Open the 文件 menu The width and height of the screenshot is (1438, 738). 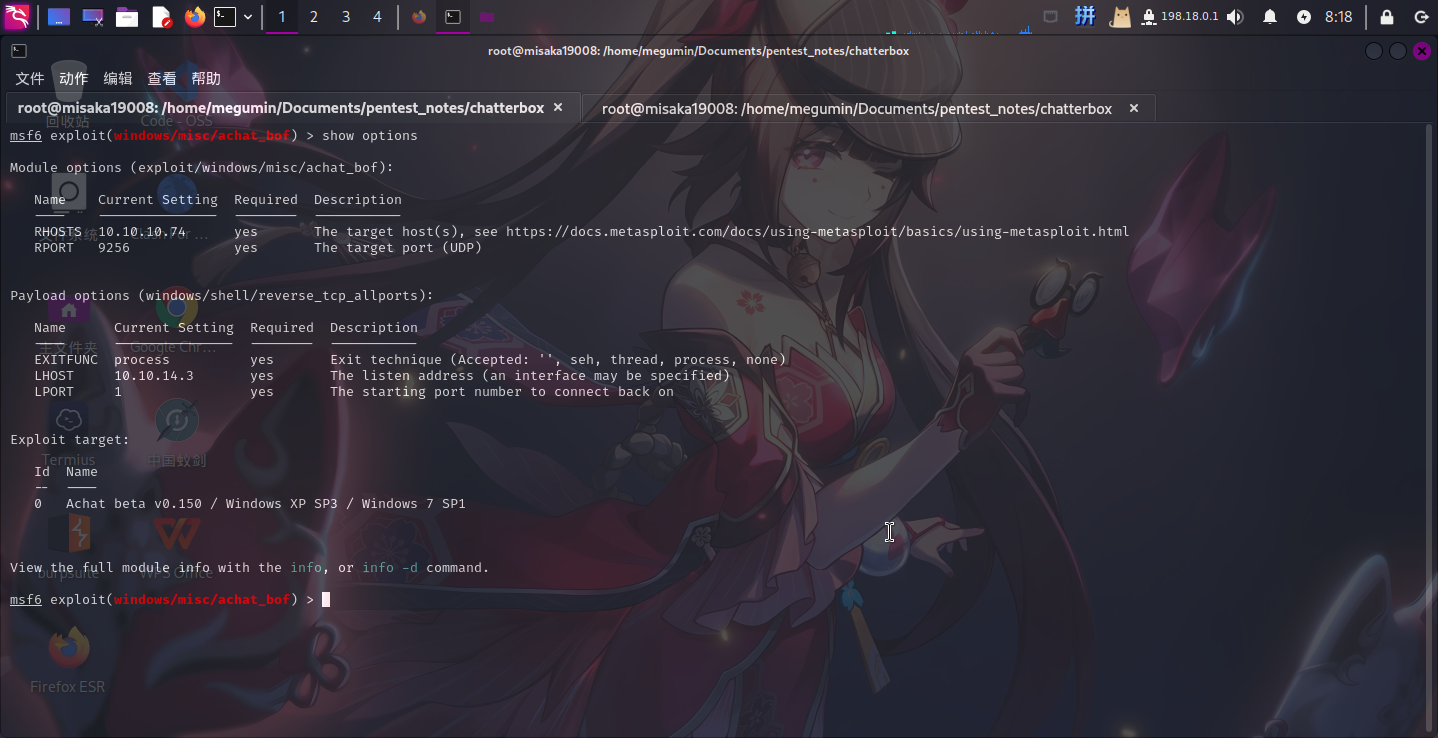click(30, 79)
